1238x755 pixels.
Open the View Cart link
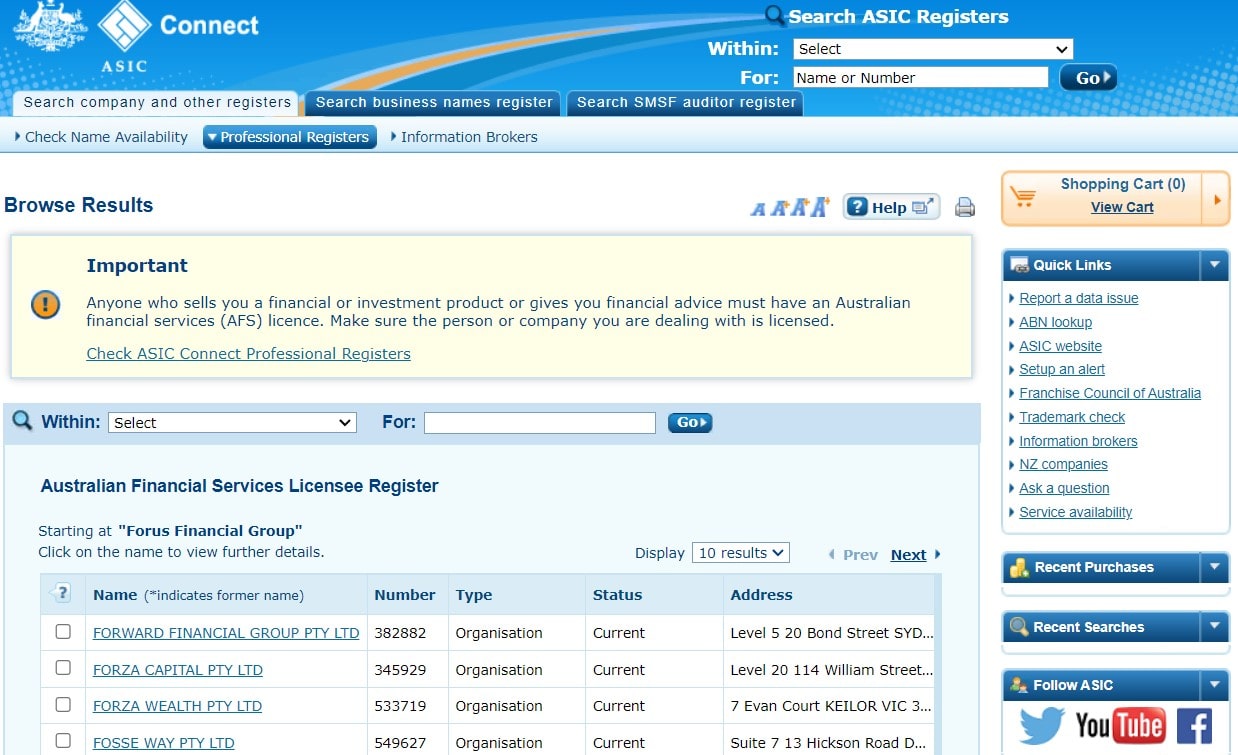pyautogui.click(x=1122, y=207)
